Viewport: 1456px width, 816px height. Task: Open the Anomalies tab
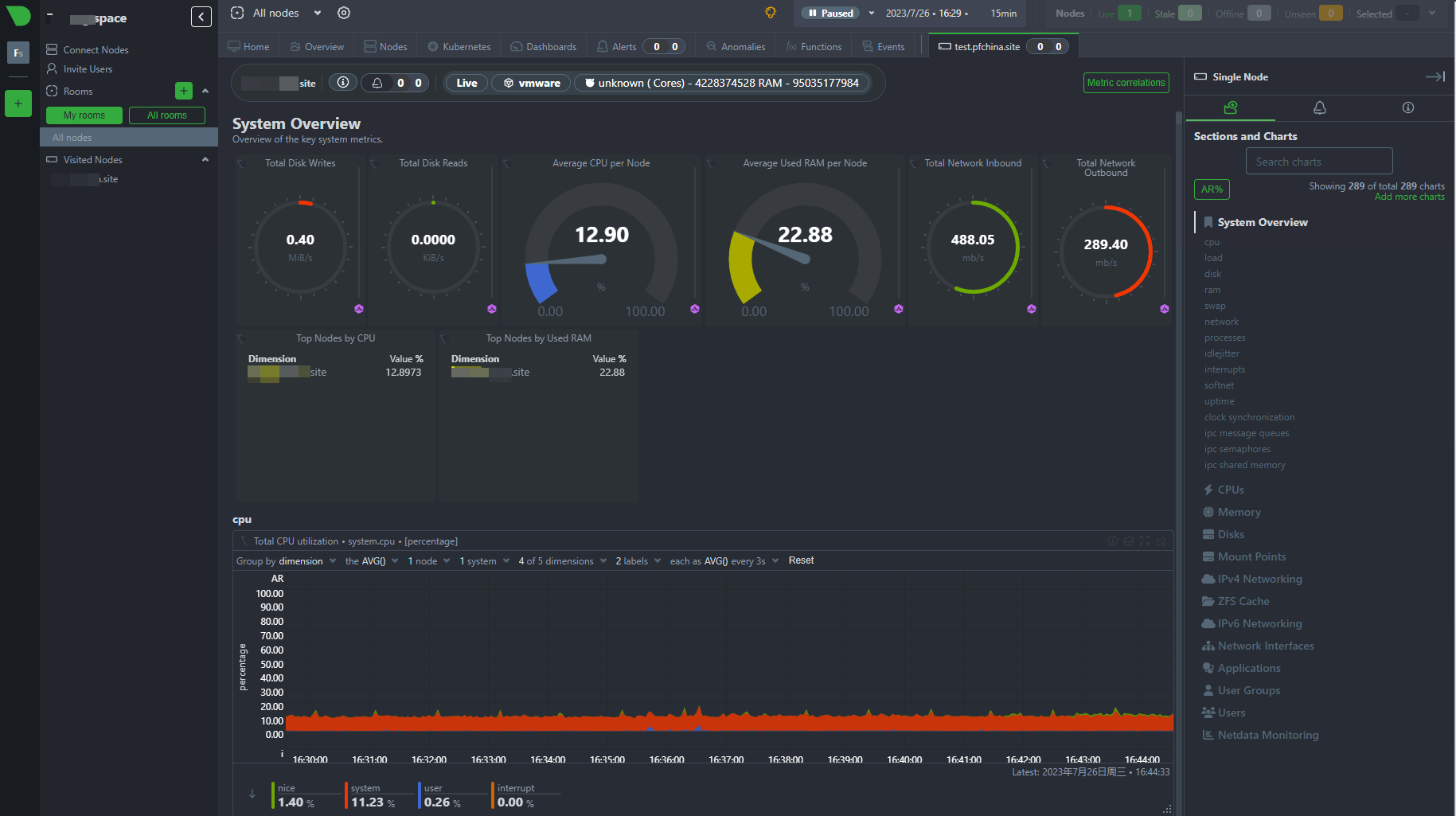point(736,47)
